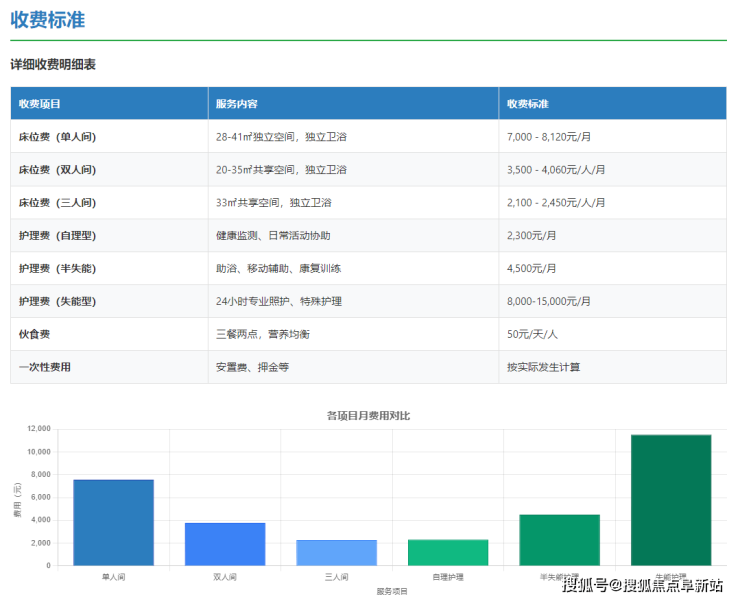This screenshot has height=601, width=740.
Task: Click the 8,000-15,000元/月 price cell
Action: click(x=548, y=301)
